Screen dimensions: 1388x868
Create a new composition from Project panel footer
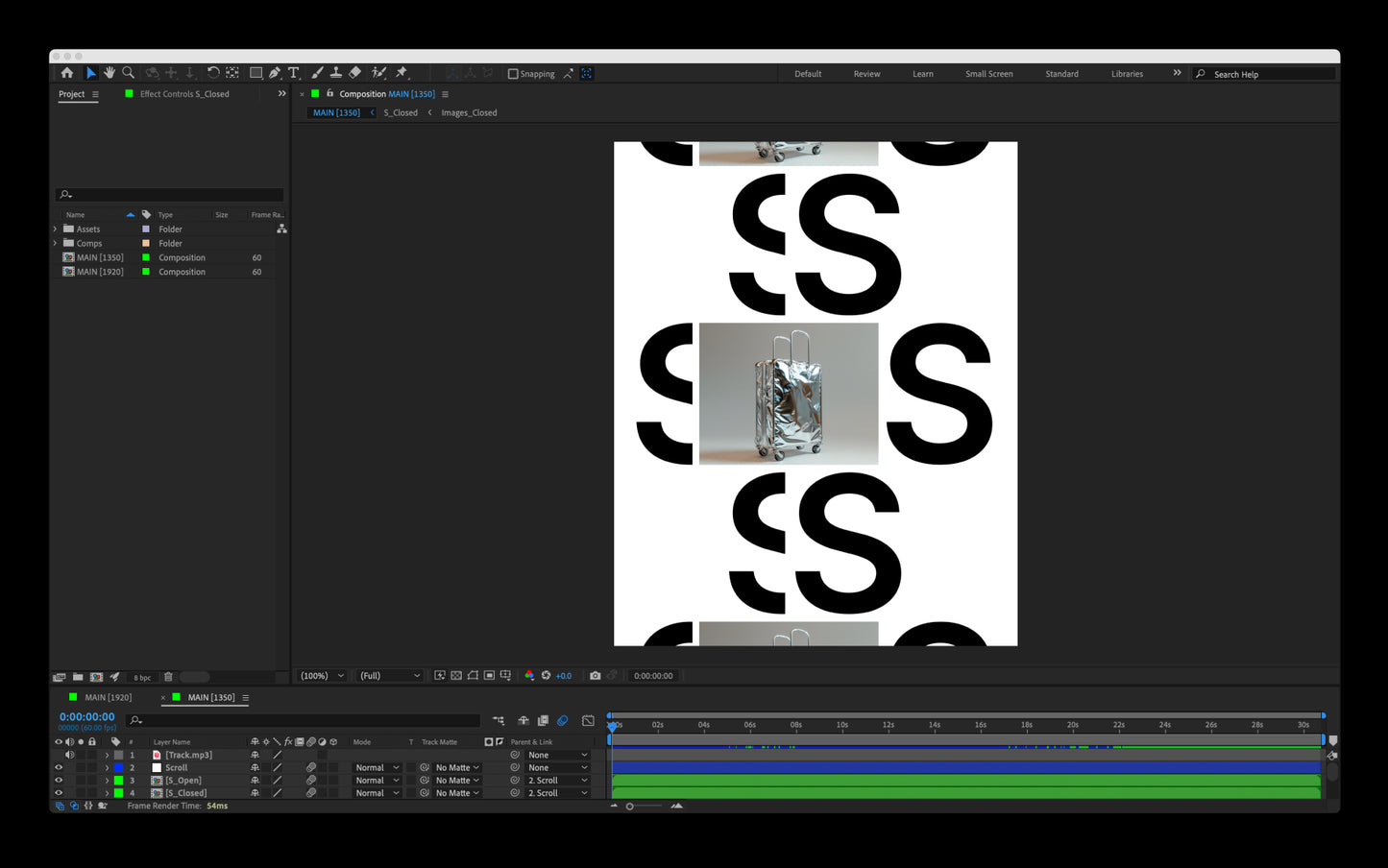(96, 677)
